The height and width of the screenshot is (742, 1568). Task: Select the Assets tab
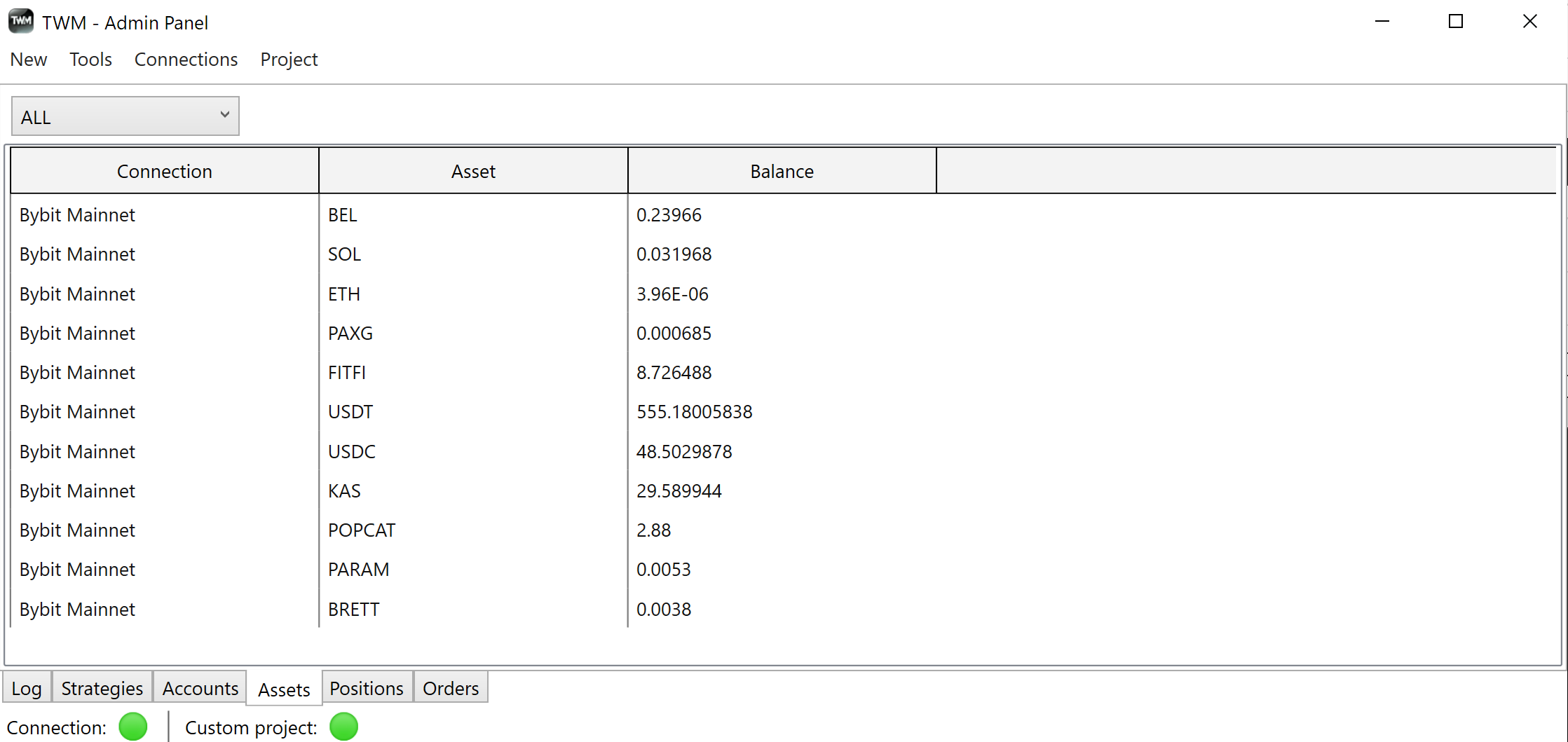pos(284,689)
